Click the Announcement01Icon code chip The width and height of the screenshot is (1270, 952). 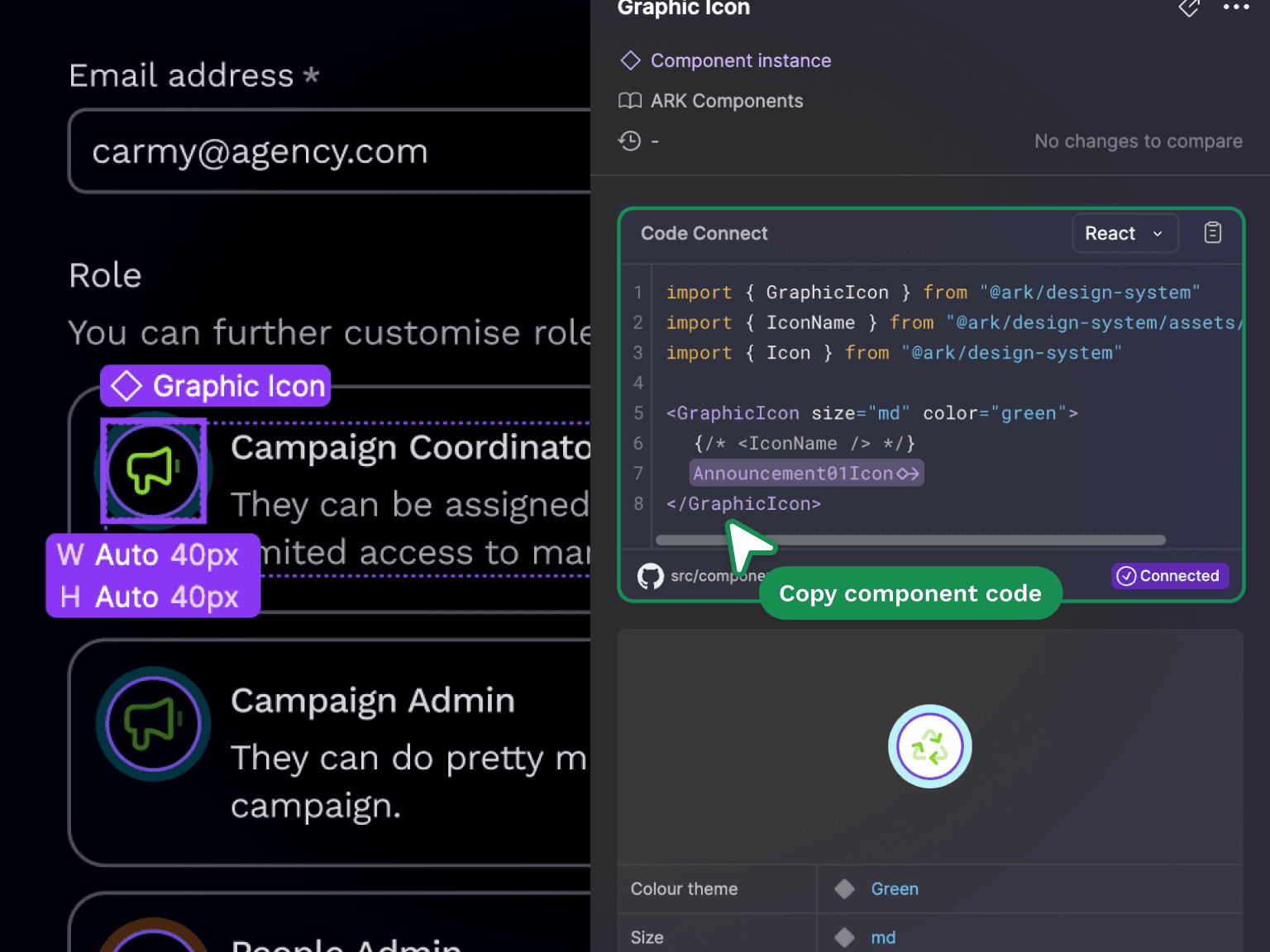tap(806, 474)
